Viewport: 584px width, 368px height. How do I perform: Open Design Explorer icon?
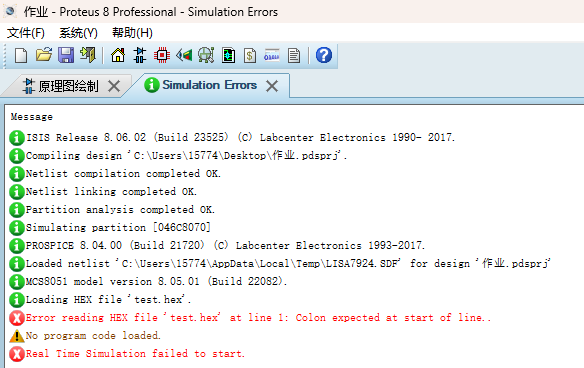coord(228,55)
